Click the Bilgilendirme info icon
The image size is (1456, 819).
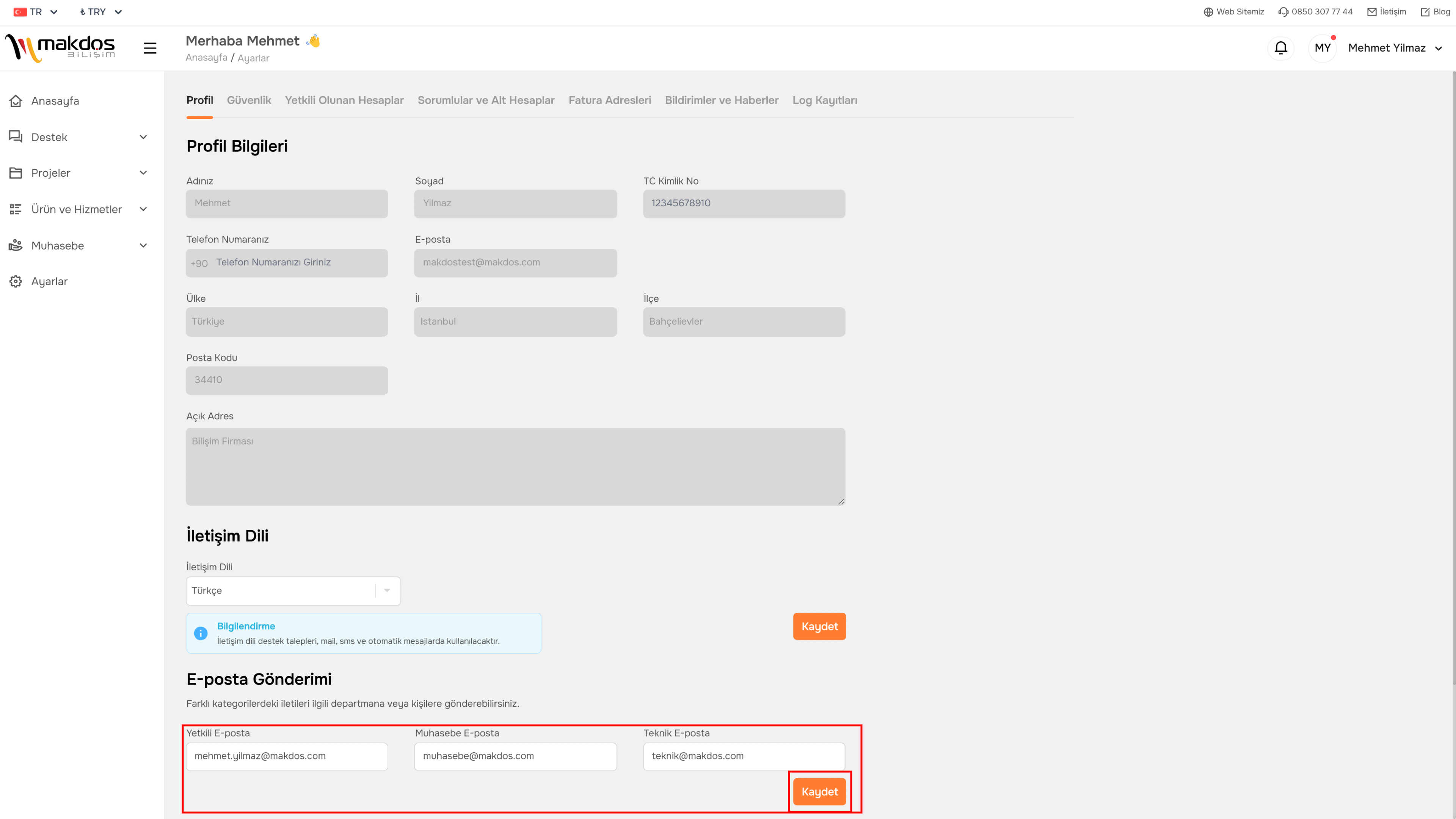[201, 633]
